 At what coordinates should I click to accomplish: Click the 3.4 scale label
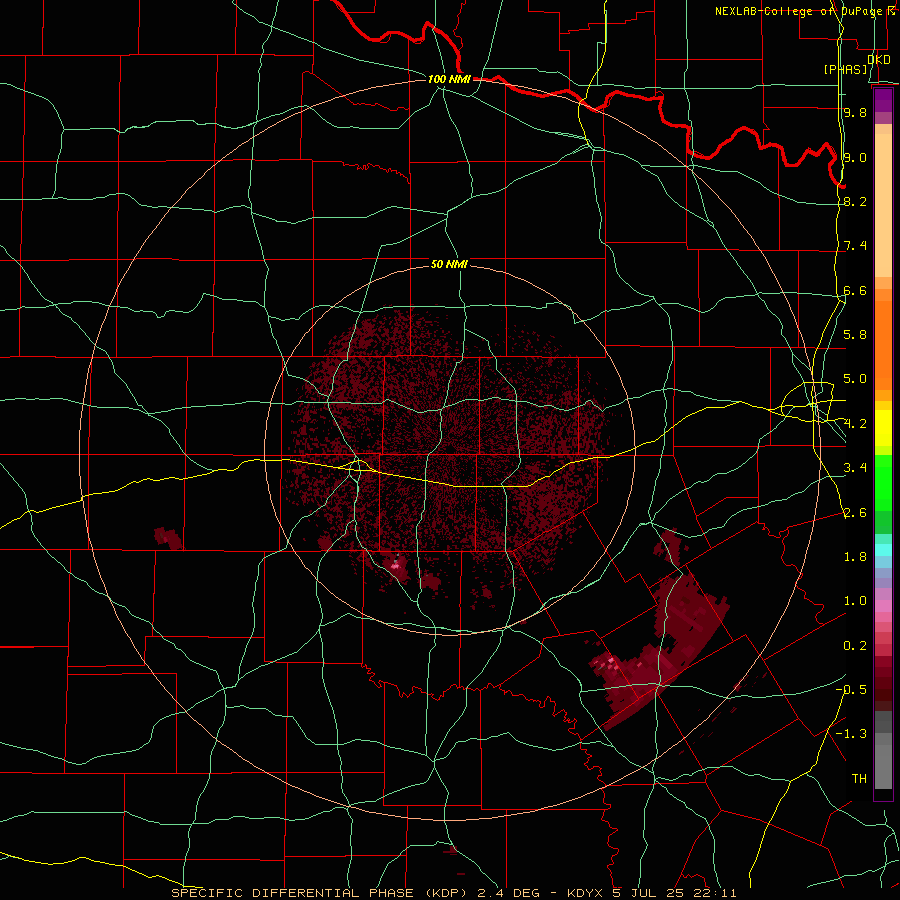[855, 467]
